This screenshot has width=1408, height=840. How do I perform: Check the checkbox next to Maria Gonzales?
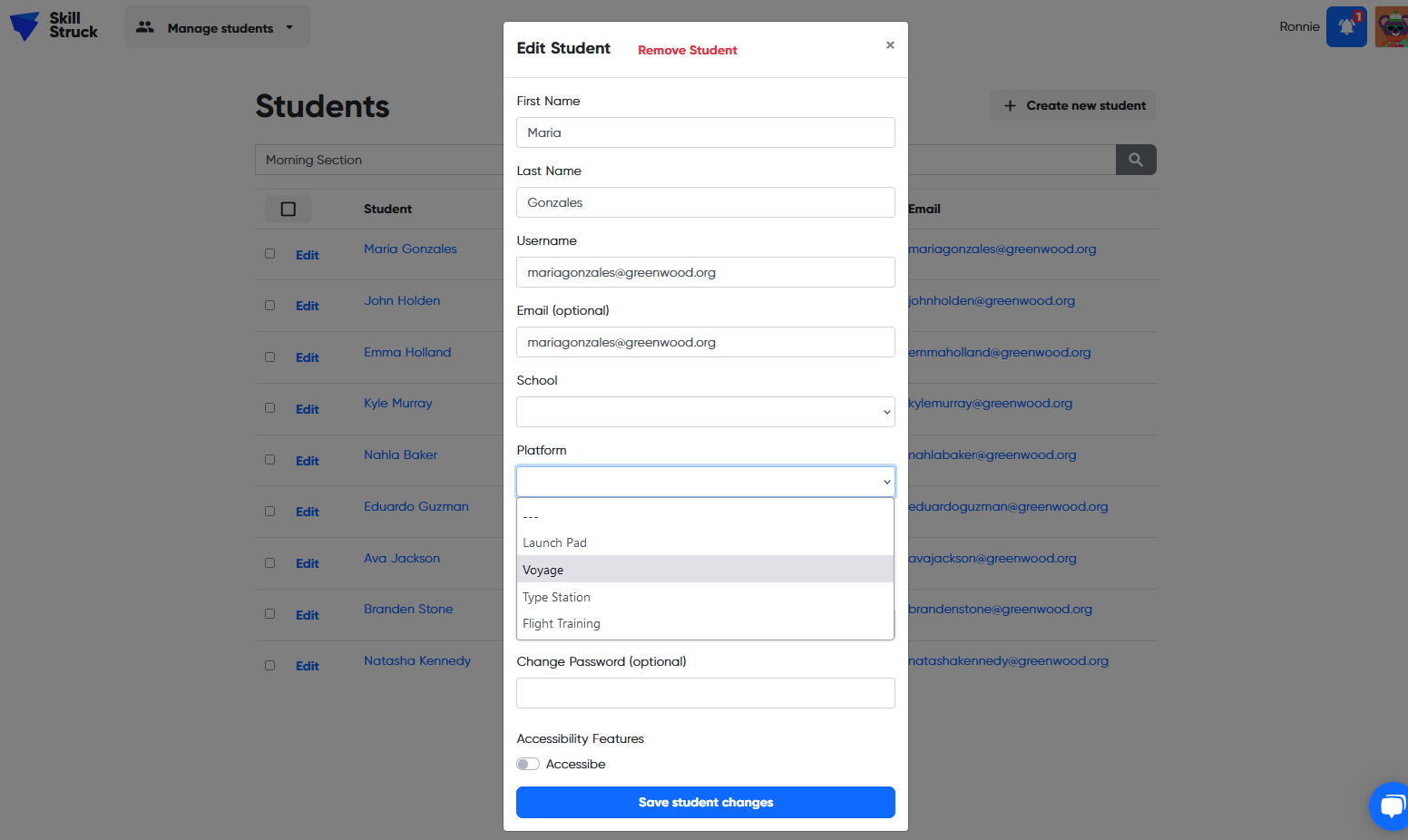click(269, 254)
